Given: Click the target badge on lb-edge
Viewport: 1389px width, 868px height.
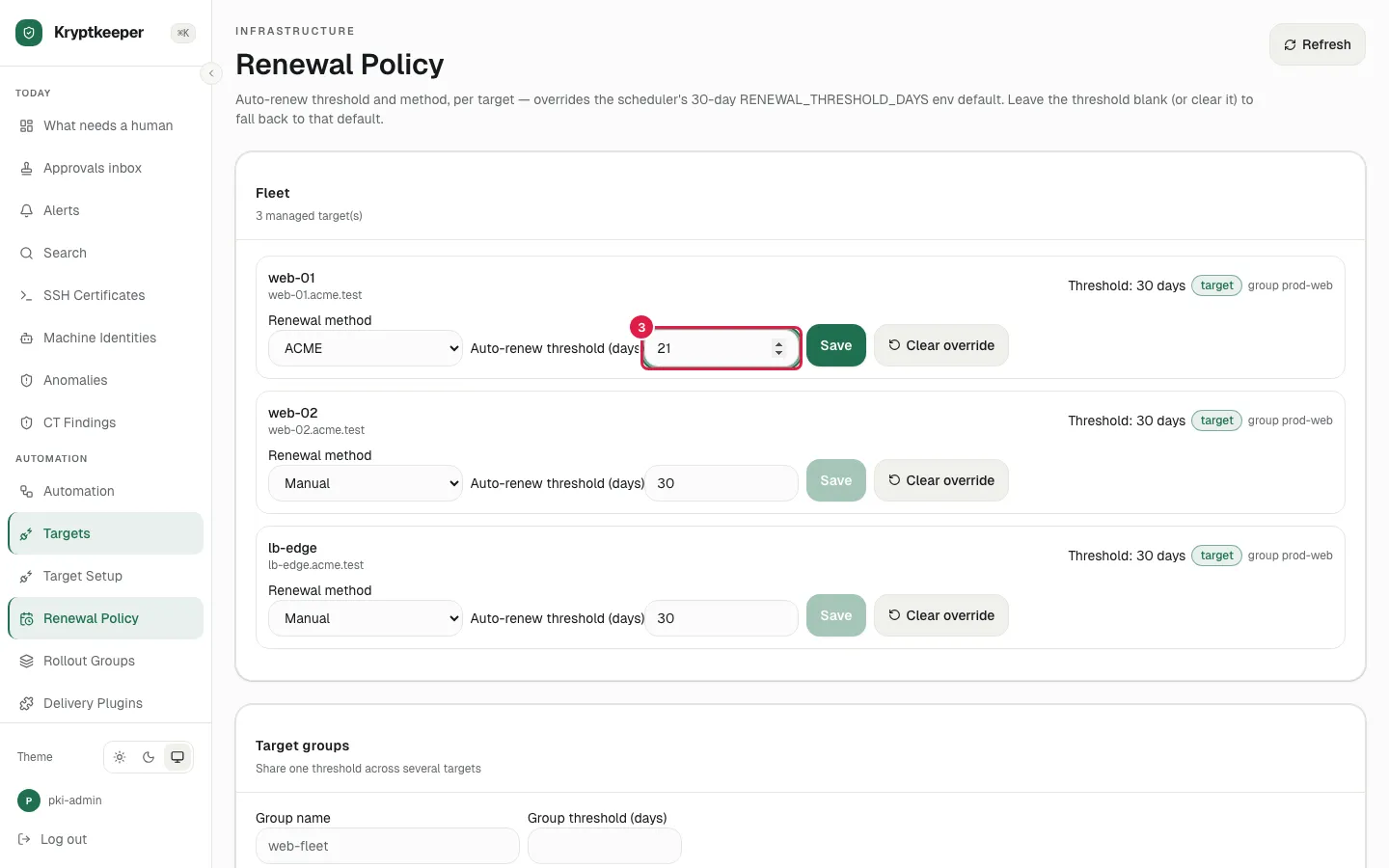Looking at the screenshot, I should point(1216,556).
